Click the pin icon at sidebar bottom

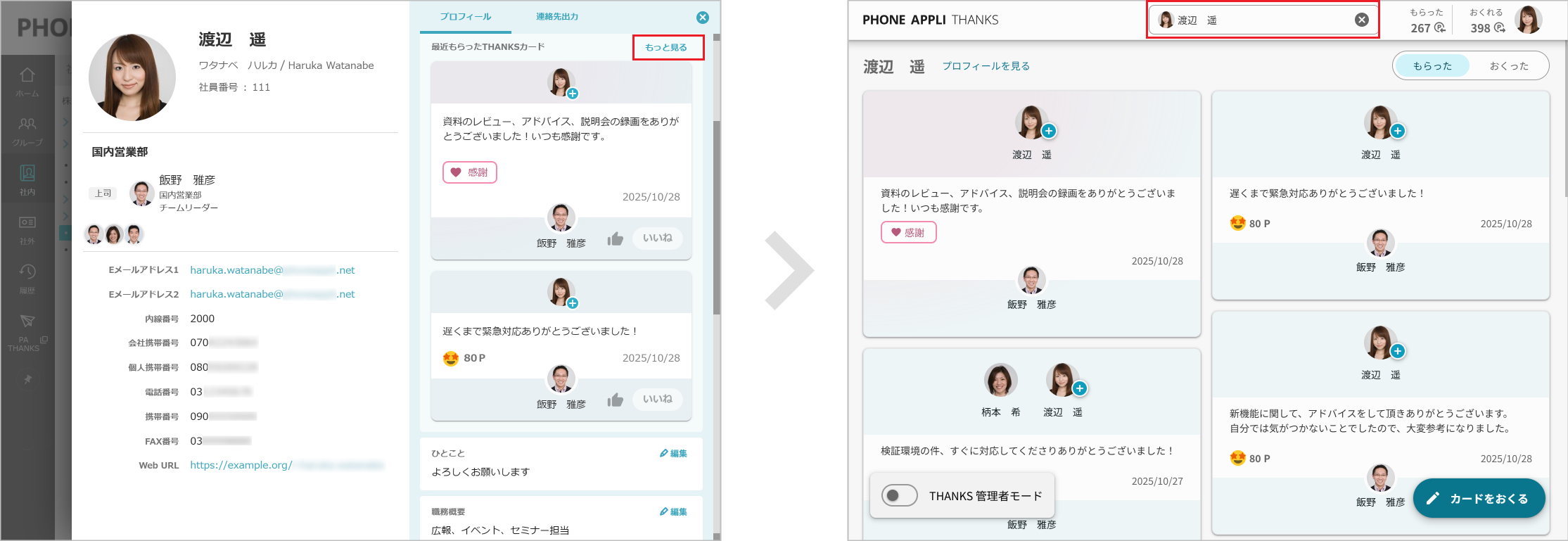click(27, 380)
